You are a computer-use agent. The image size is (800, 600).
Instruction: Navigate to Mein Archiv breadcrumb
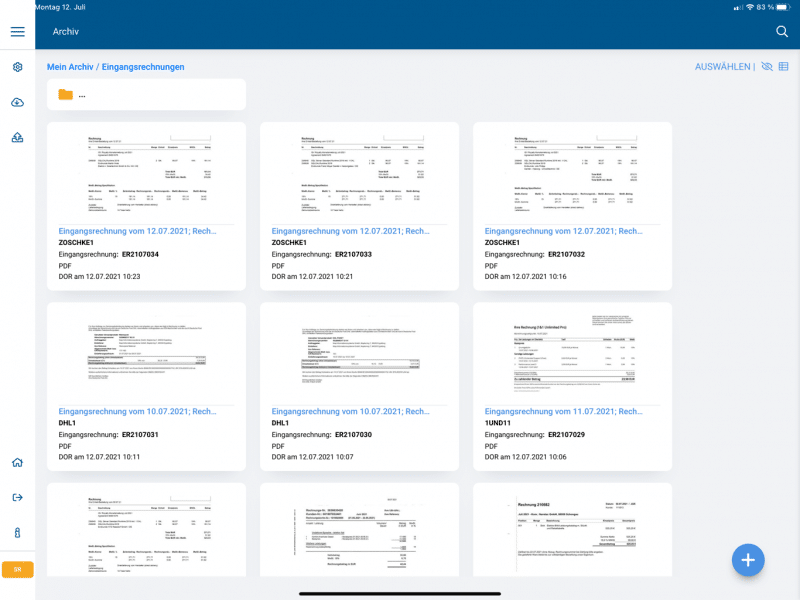[x=69, y=67]
